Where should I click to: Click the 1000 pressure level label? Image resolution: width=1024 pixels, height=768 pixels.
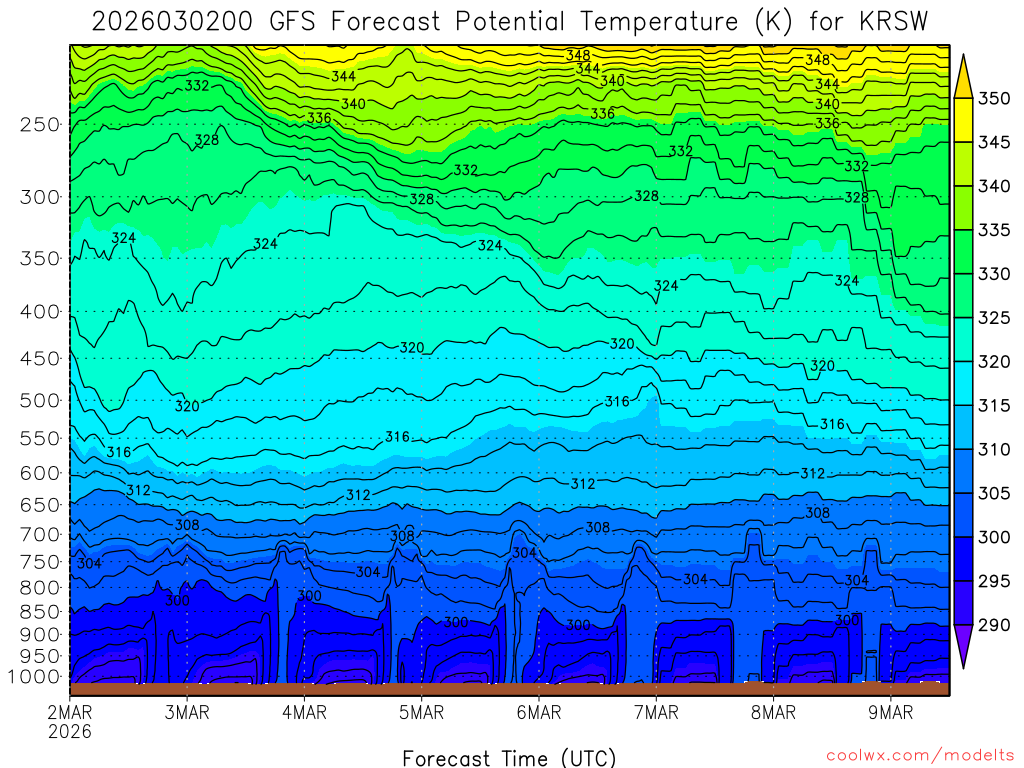34,677
